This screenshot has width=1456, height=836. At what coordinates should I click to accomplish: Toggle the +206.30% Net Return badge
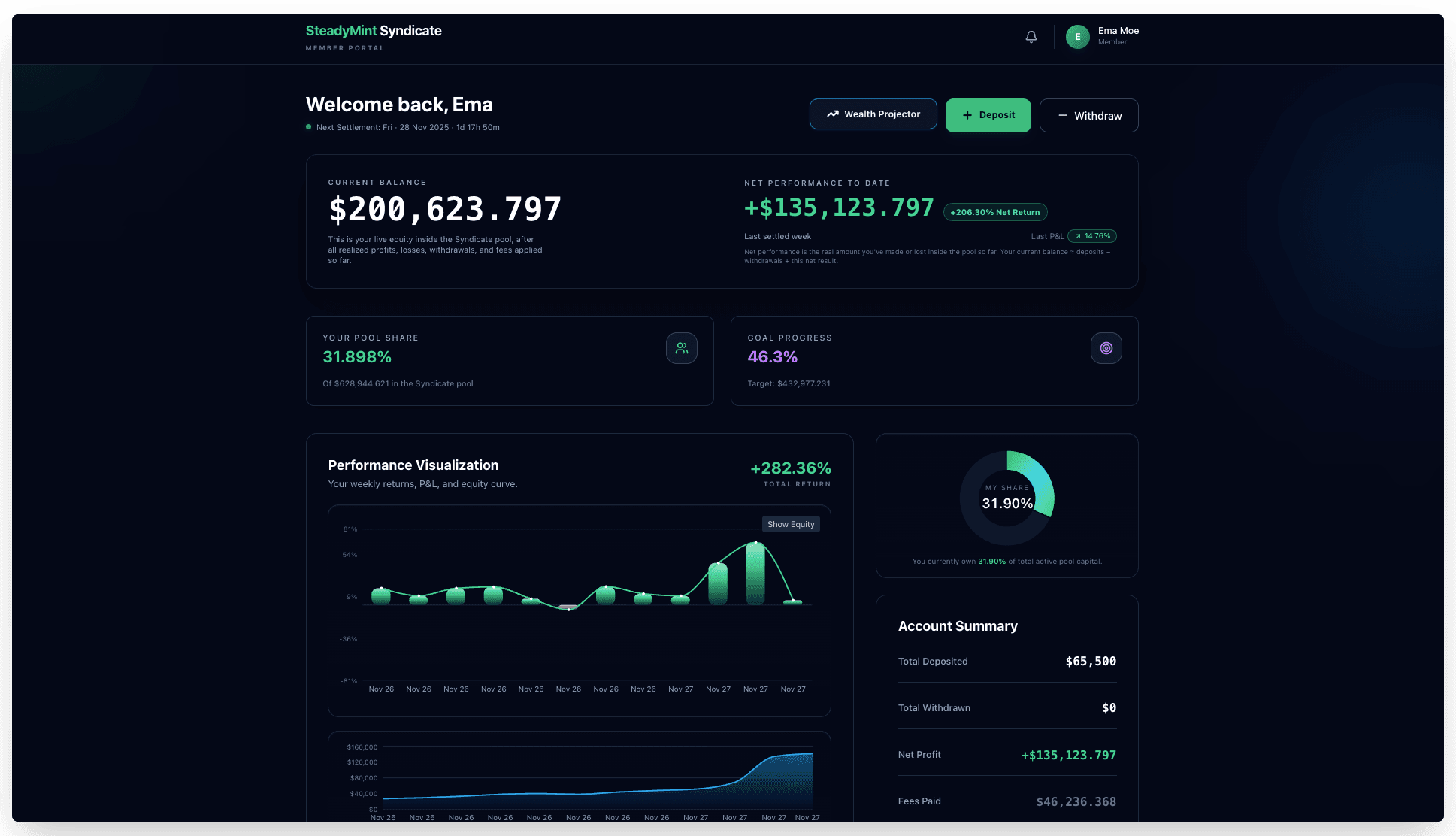tap(994, 212)
